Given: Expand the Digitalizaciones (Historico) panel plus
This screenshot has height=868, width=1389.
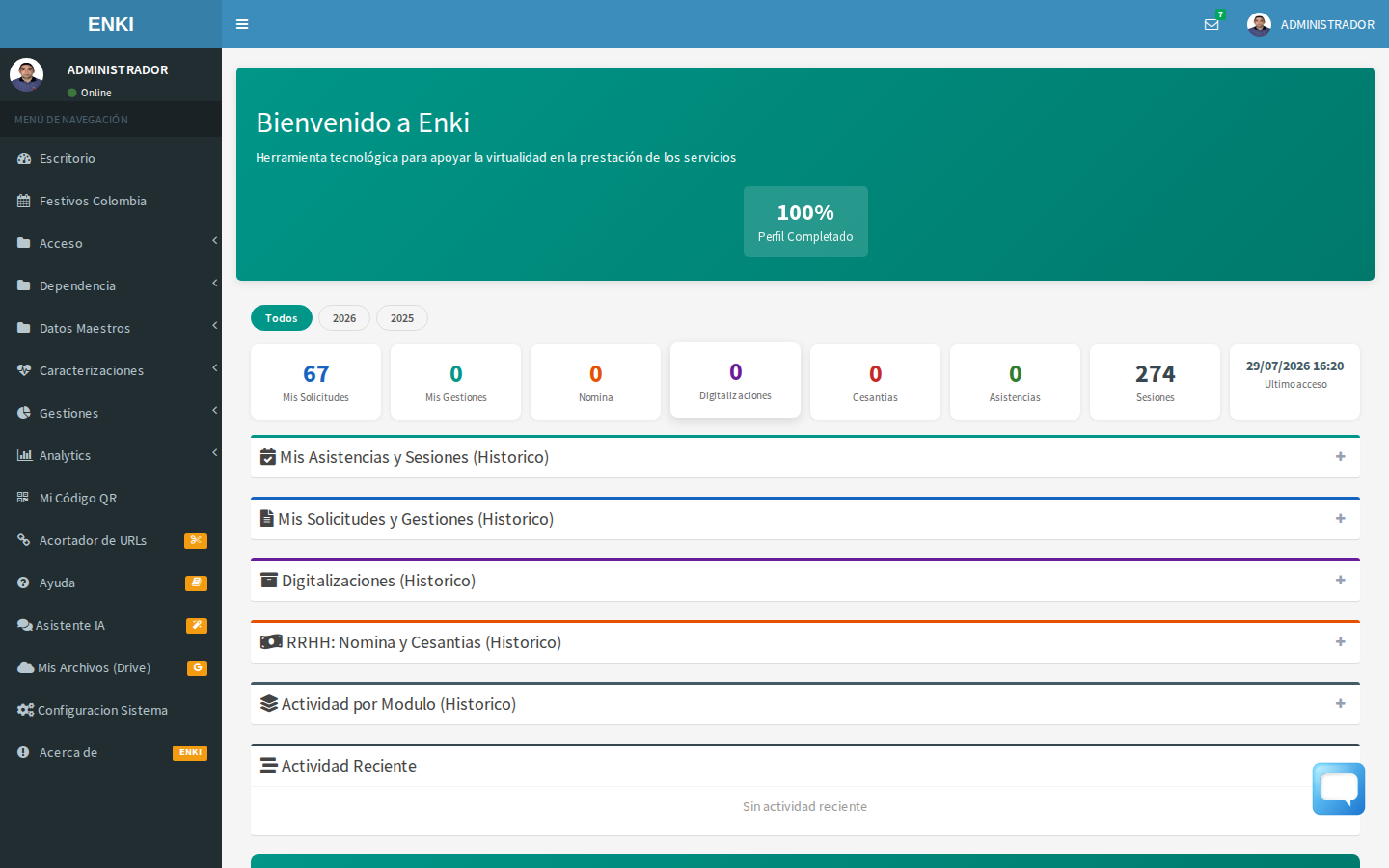Looking at the screenshot, I should 1340,581.
